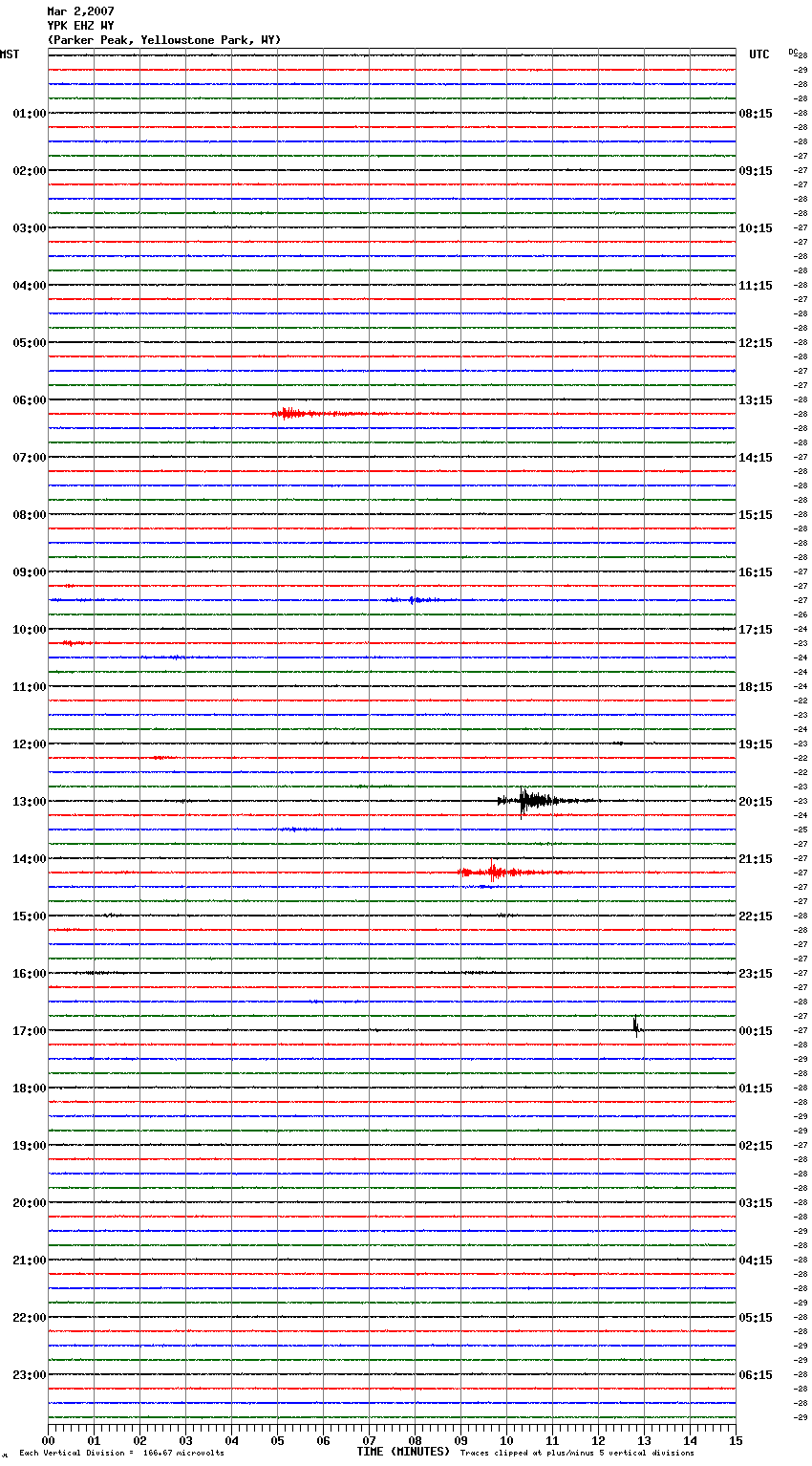Click the date header Mar 2,2007
Image resolution: width=812 pixels, height=1466 pixels.
80,11
